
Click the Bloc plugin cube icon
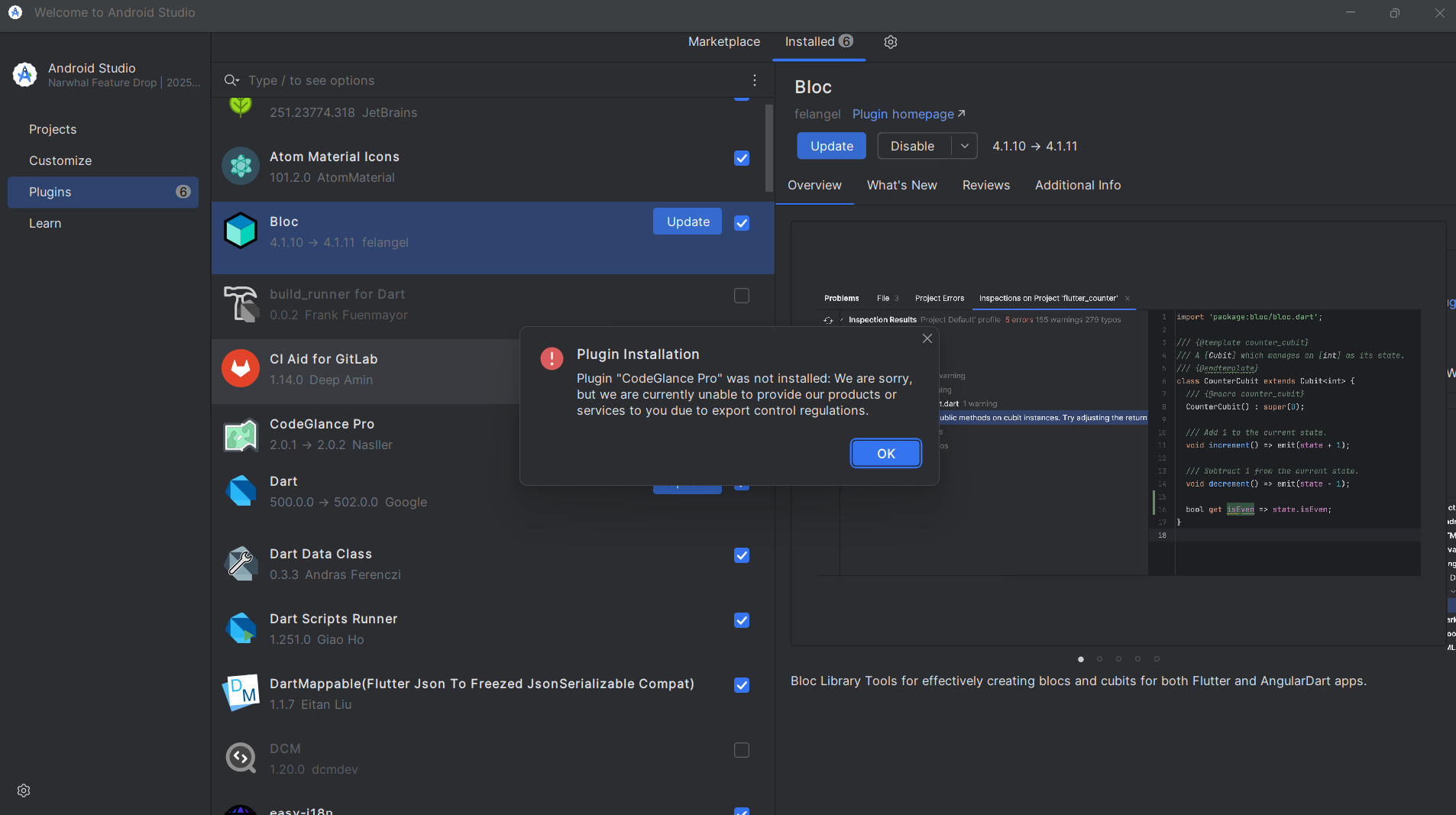click(x=241, y=231)
